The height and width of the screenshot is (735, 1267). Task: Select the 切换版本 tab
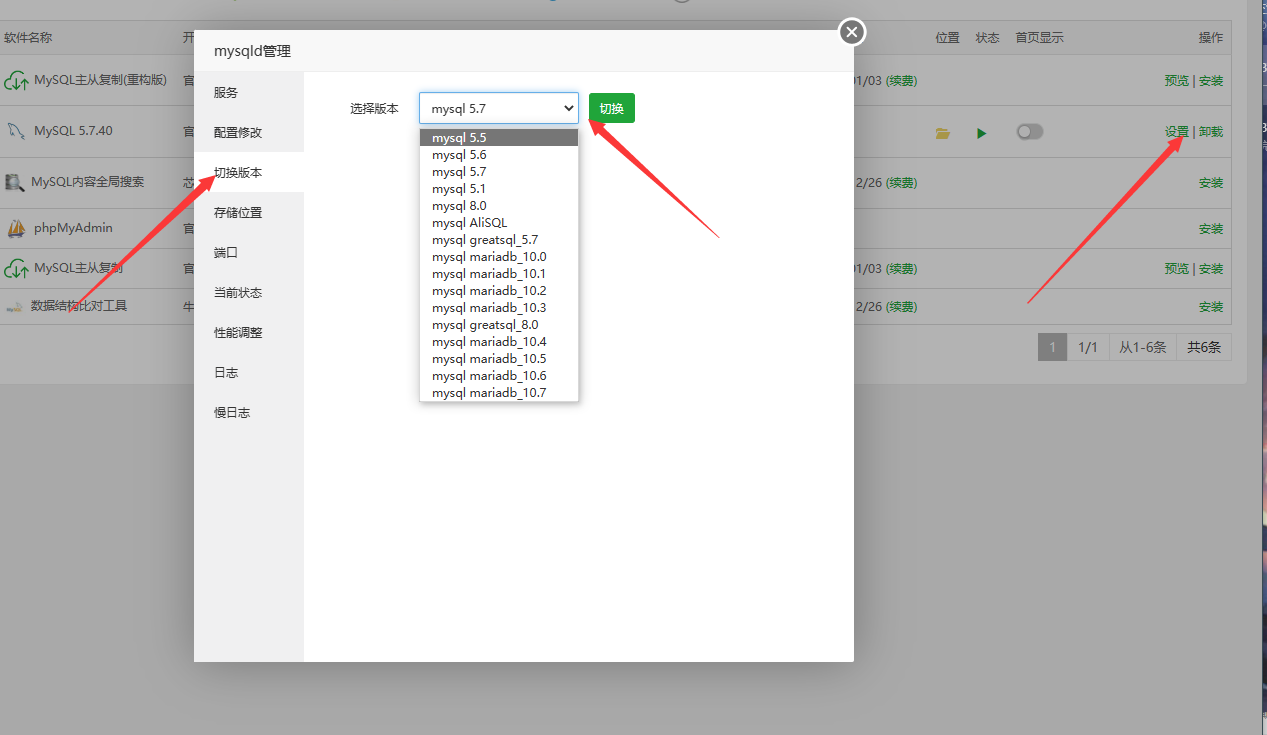tap(249, 172)
